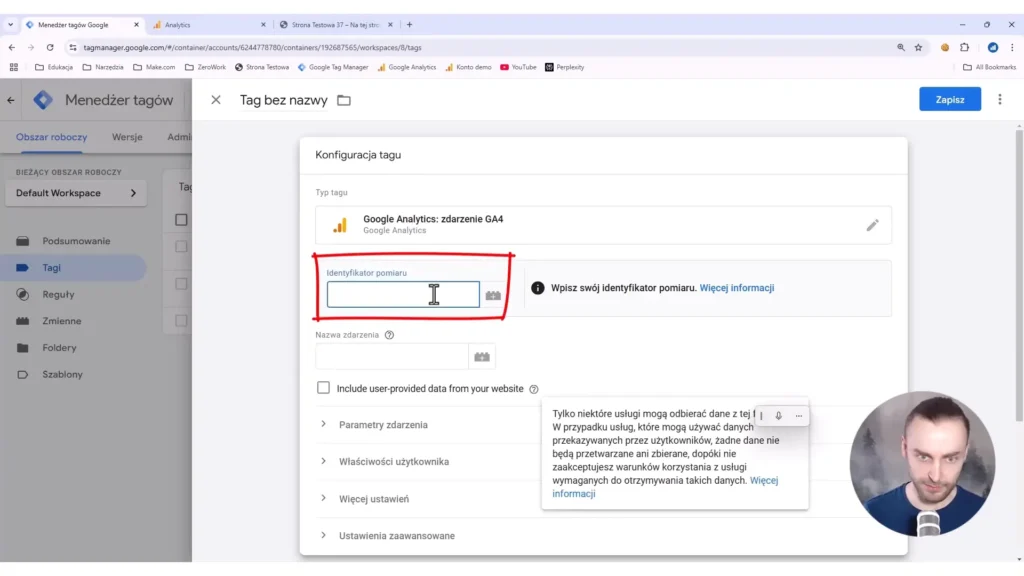The width and height of the screenshot is (1024, 576).
Task: Save tag with Zapisz button
Action: pyautogui.click(x=950, y=99)
